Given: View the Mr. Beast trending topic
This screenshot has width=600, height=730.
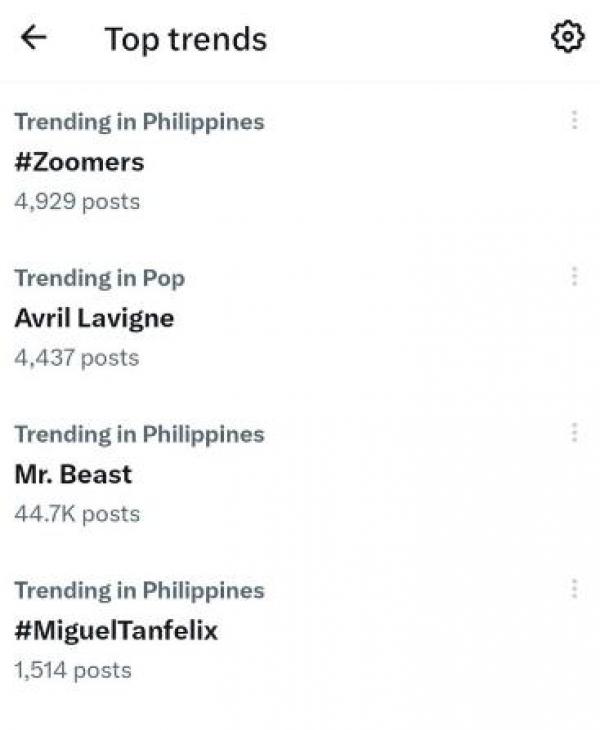Looking at the screenshot, I should [x=73, y=474].
